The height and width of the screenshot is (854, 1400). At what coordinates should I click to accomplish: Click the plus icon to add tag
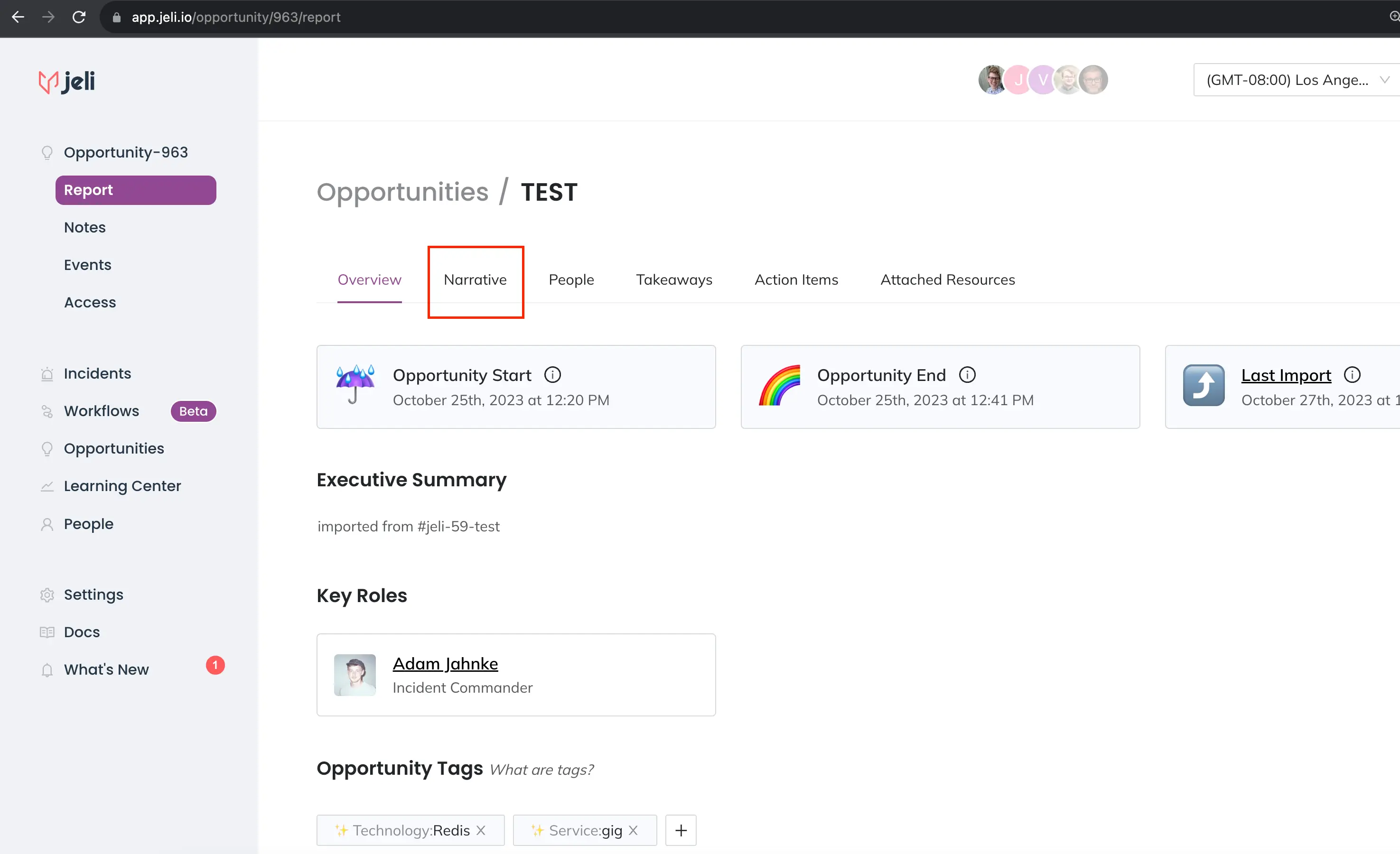click(681, 830)
